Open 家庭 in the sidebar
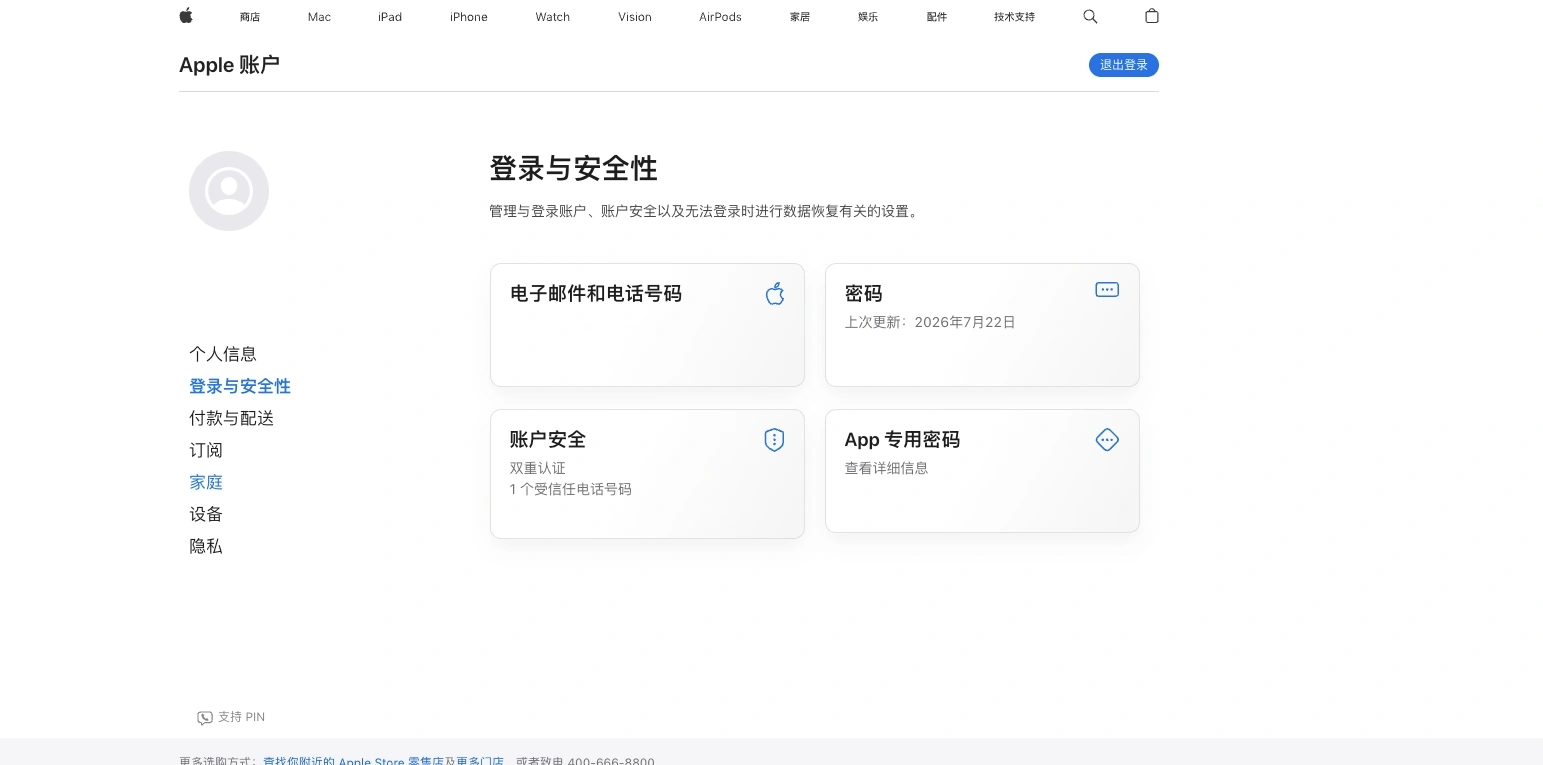Screen dimensions: 1543x765 pos(206,482)
